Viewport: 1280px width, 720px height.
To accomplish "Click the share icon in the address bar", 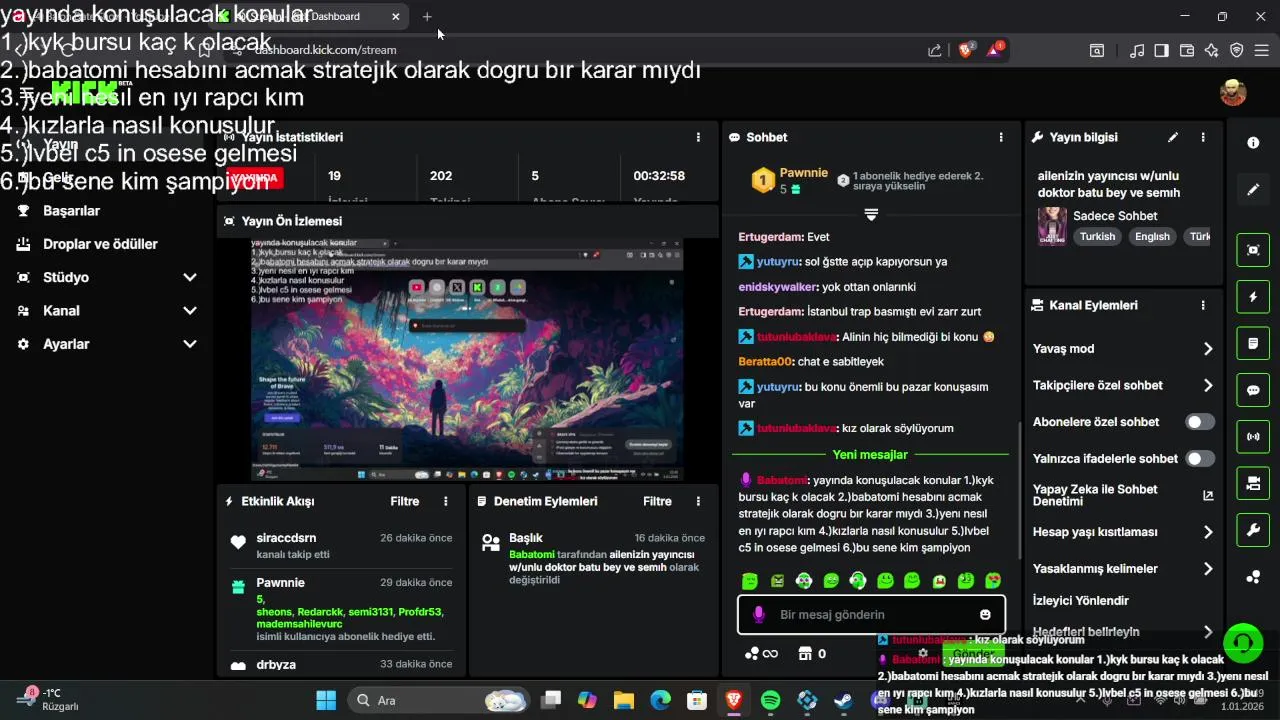I will [x=934, y=50].
